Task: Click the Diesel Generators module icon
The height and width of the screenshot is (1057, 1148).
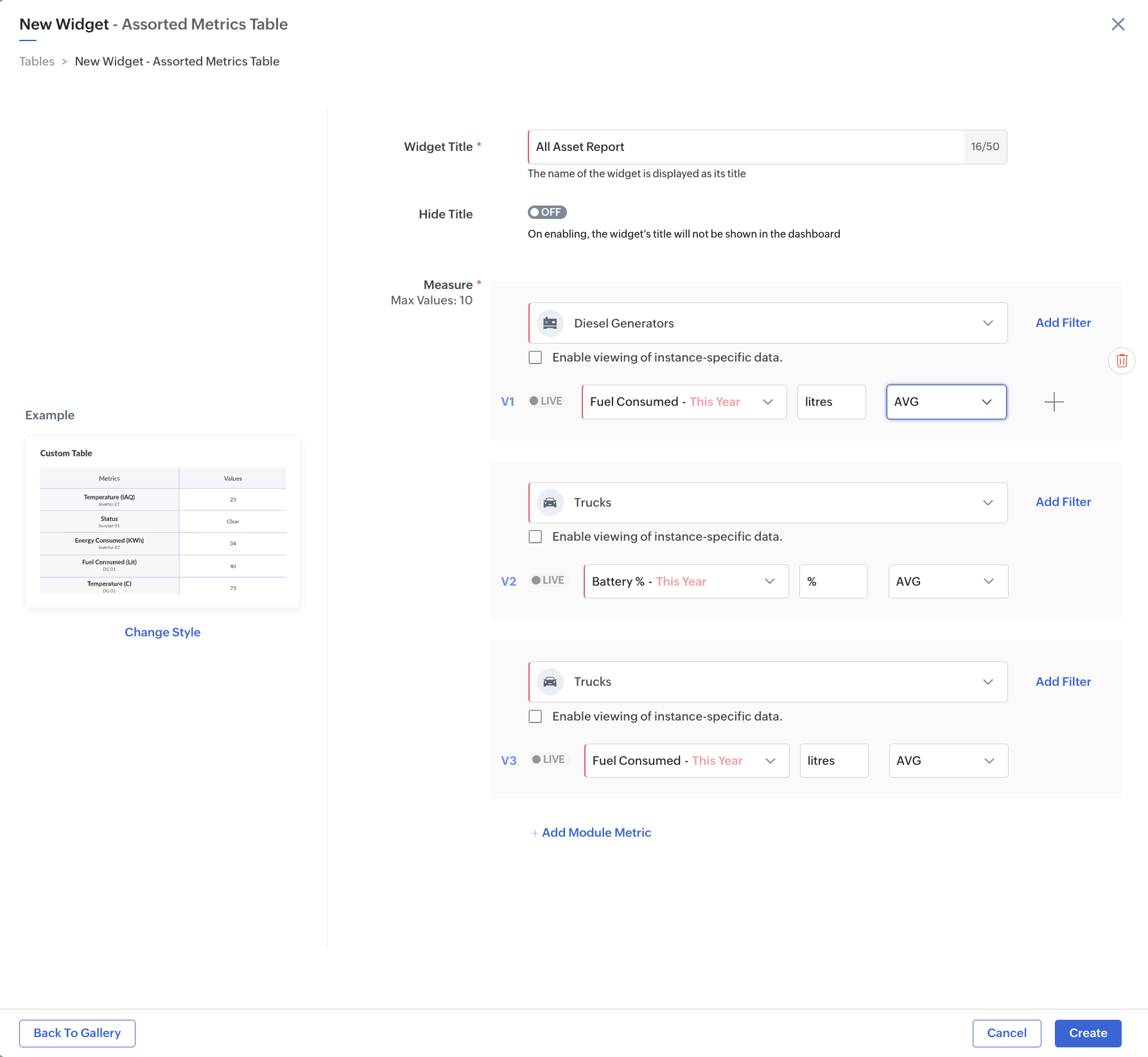Action: pos(550,323)
